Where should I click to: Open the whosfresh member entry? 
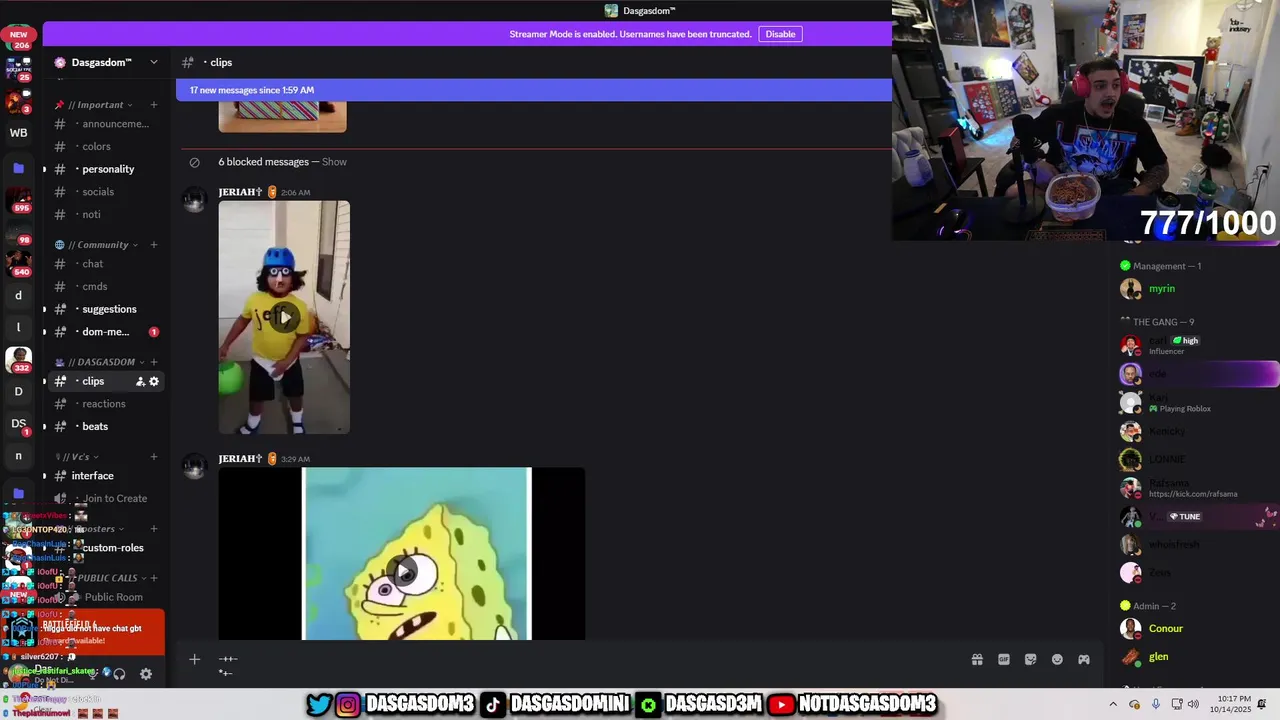click(x=1197, y=545)
